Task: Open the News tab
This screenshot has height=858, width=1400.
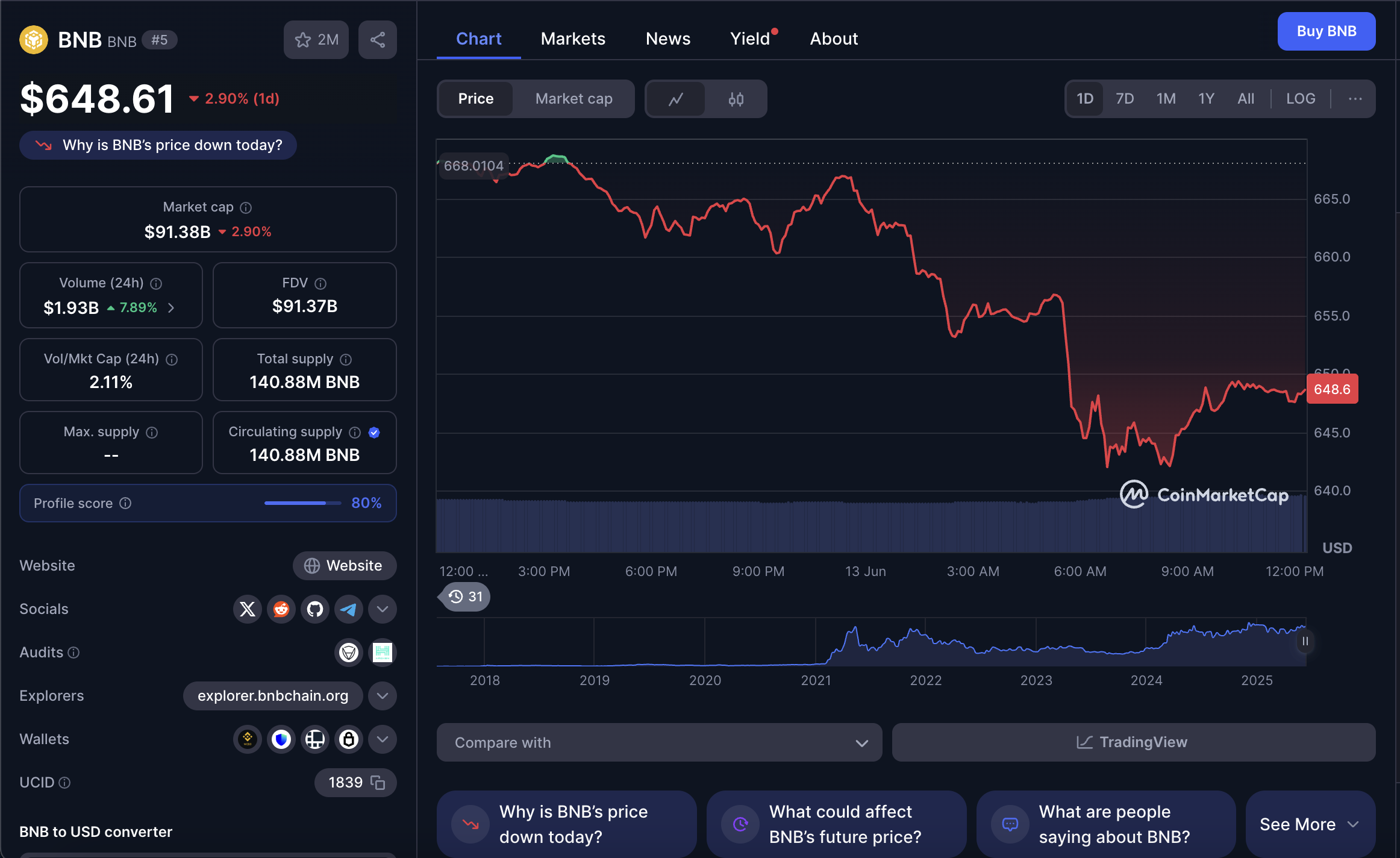Action: 668,39
